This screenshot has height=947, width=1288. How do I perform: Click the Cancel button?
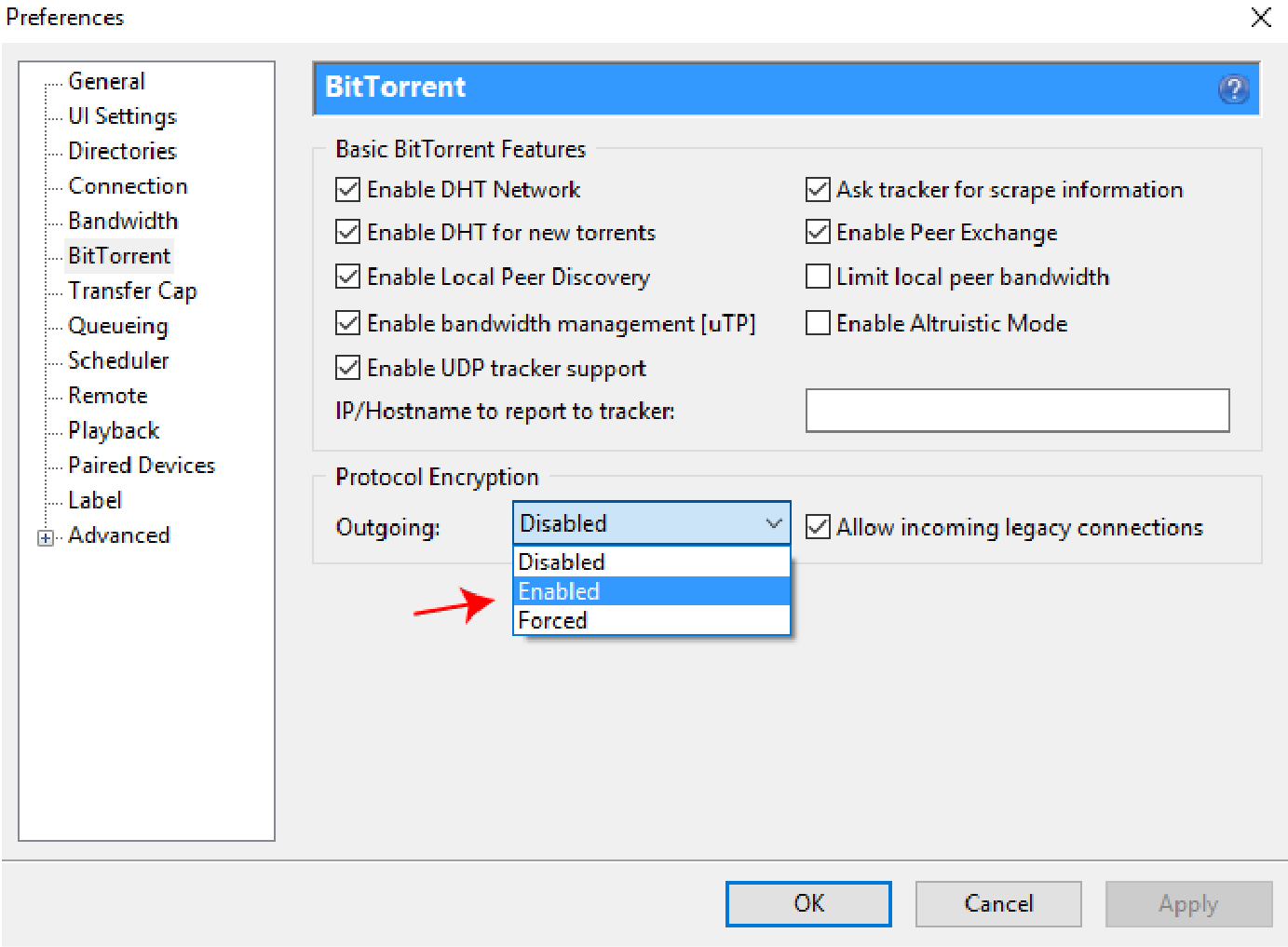click(x=997, y=903)
